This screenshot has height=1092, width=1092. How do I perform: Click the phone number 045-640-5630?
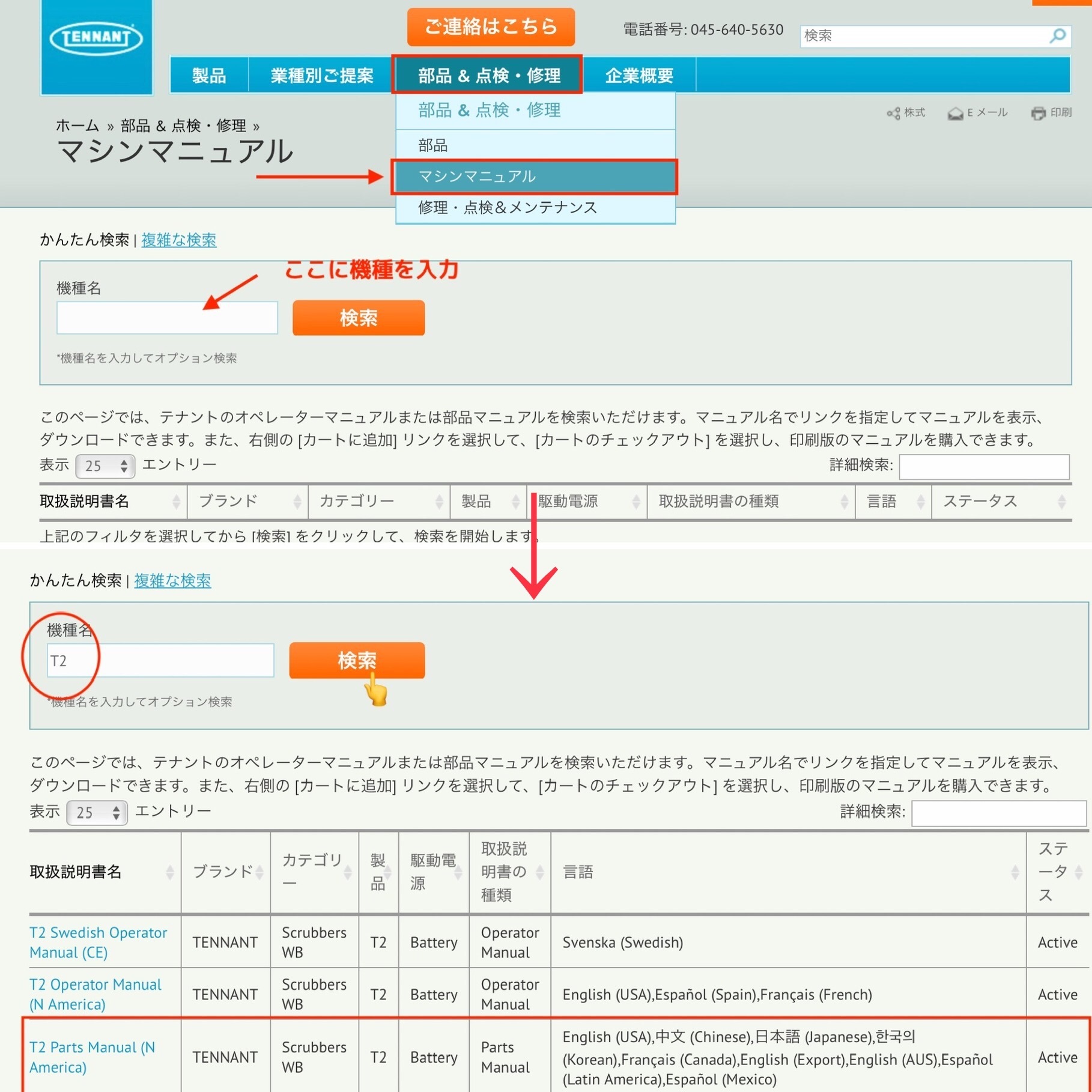click(737, 29)
